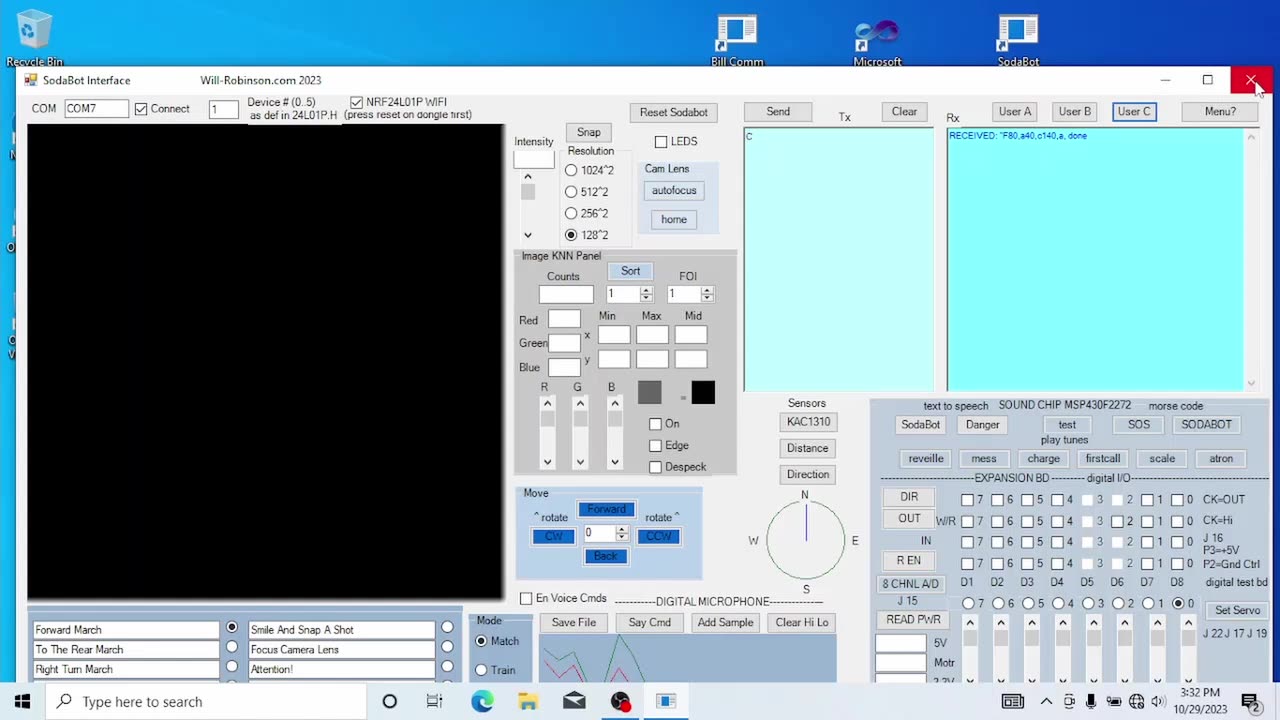Click the black color swatch
This screenshot has width=1280, height=720.
tap(703, 393)
